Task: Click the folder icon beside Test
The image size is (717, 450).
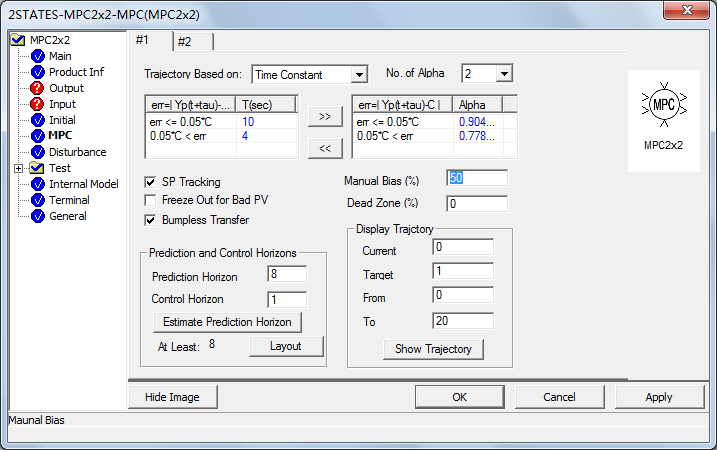Action: [37, 168]
